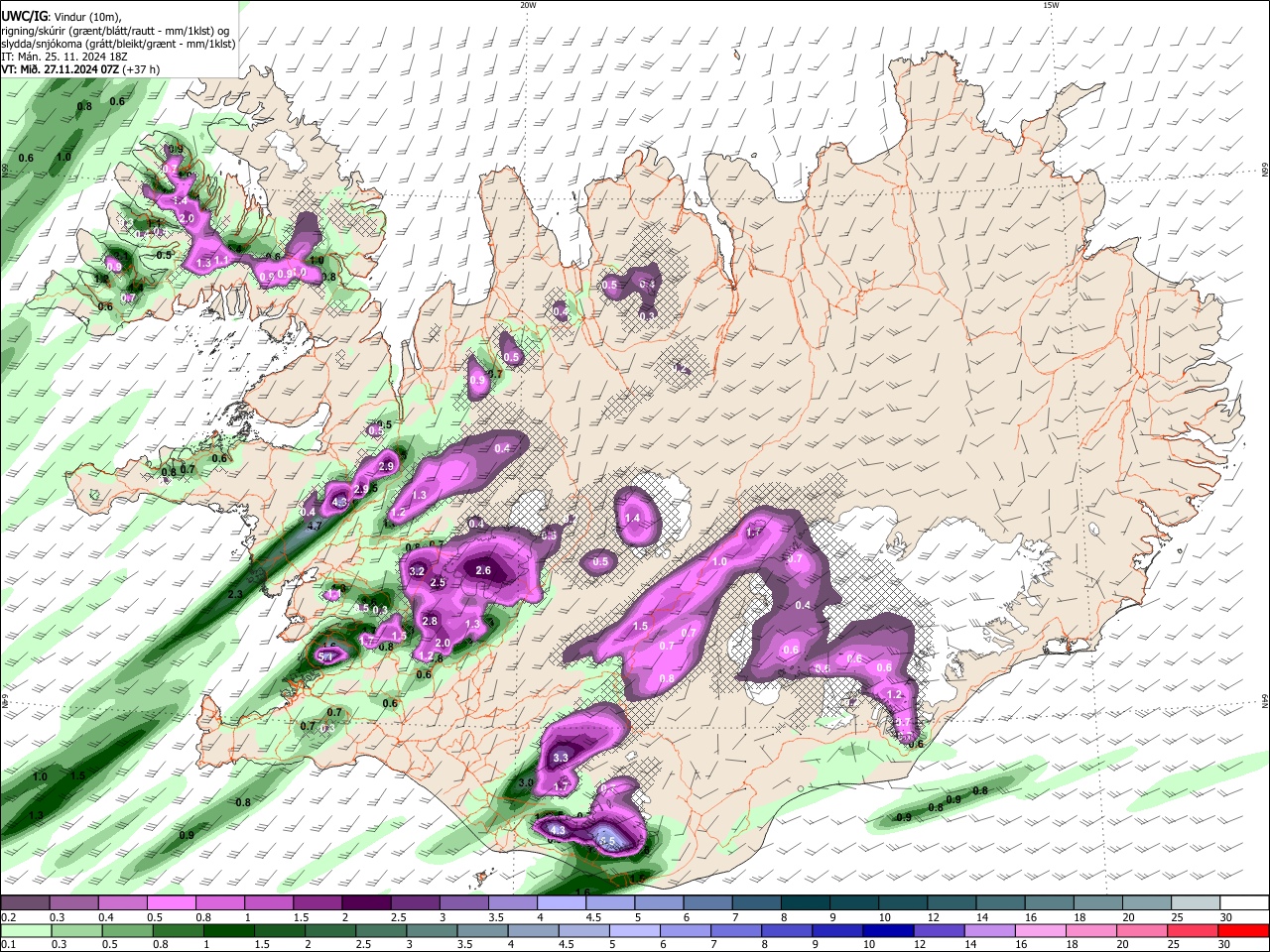Click the "5.1" precipitation value on the map
Screen dimensions: 1270x952
[x=326, y=656]
